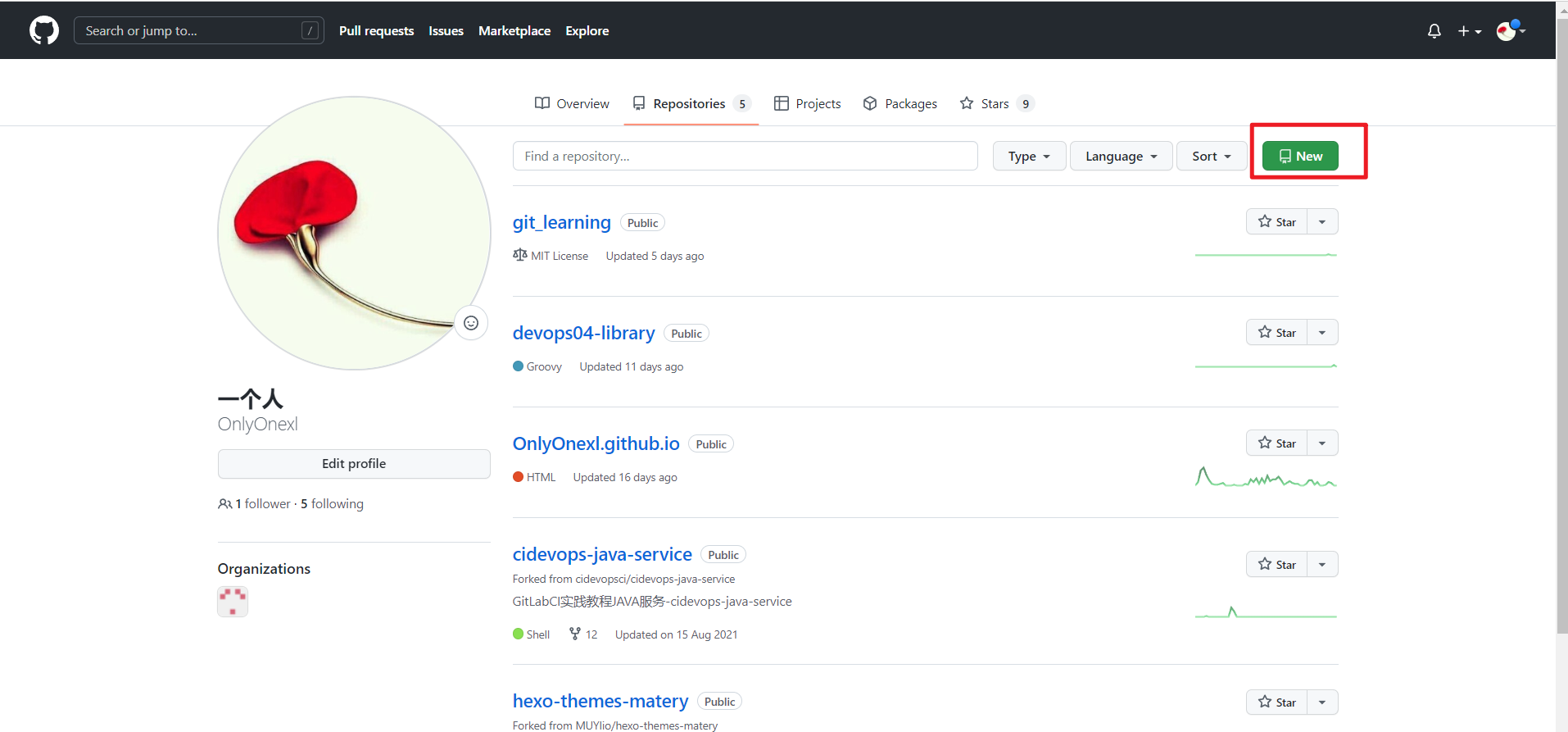
Task: Star the OnlyOnexl.github.io repository
Action: tap(1276, 443)
